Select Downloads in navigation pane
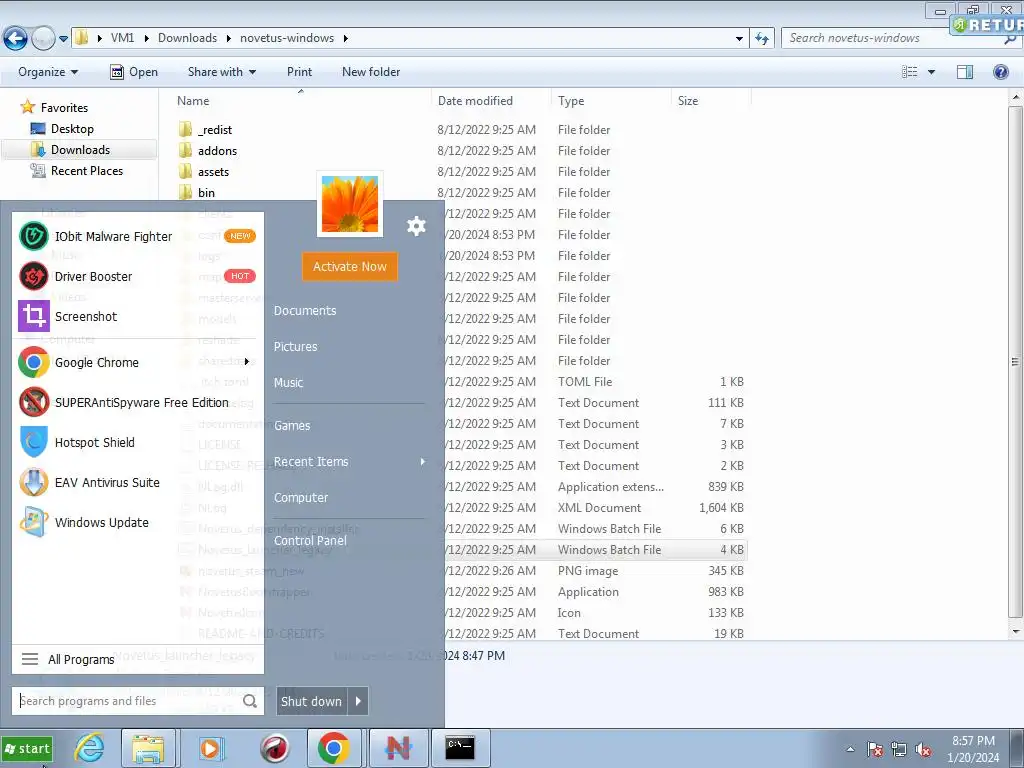The height and width of the screenshot is (768, 1024). pos(80,150)
